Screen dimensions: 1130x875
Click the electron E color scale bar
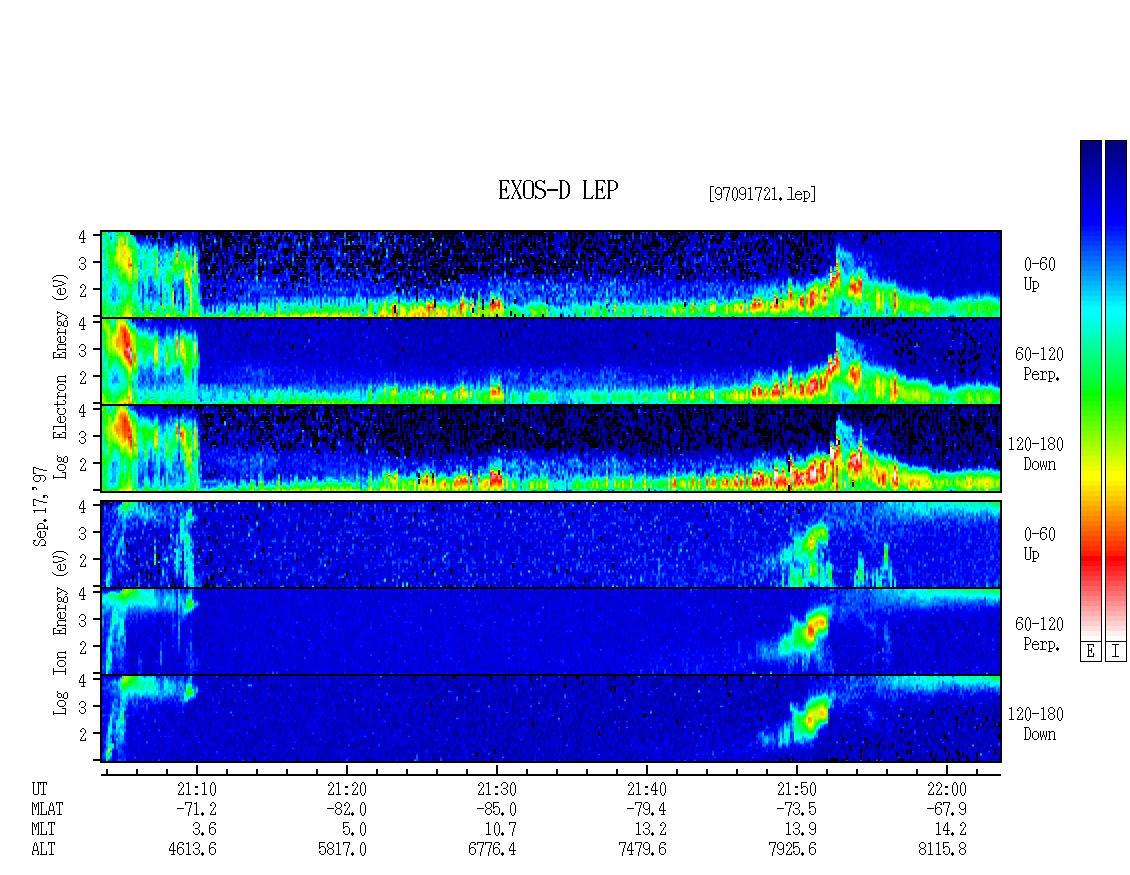tap(1090, 390)
